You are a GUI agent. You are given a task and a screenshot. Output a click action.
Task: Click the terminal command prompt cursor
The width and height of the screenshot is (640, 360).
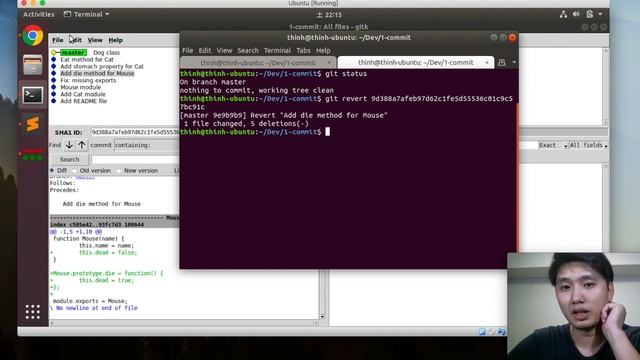click(x=327, y=132)
